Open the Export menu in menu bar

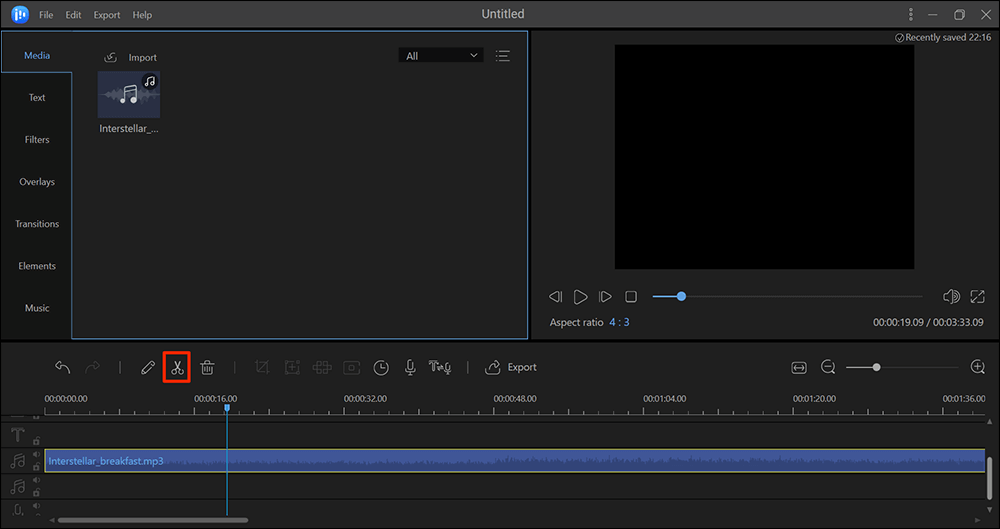(x=106, y=15)
